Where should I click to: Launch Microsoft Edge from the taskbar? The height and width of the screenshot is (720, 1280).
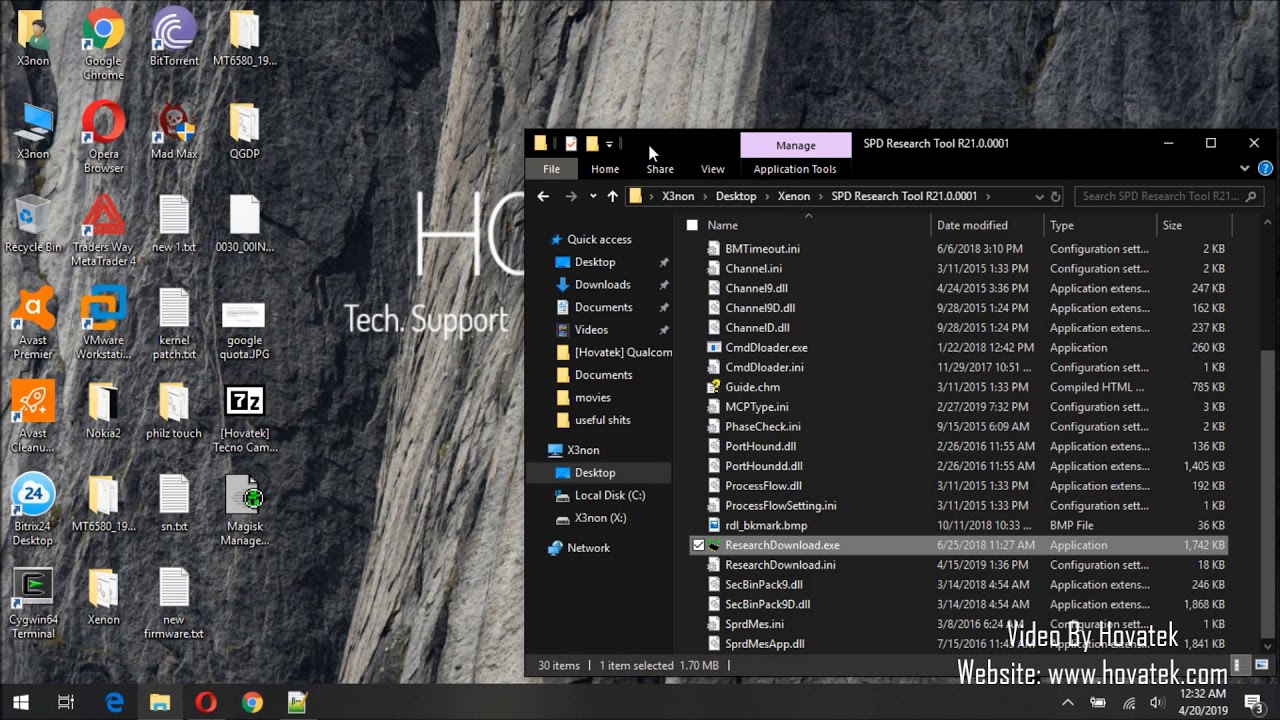pos(114,702)
